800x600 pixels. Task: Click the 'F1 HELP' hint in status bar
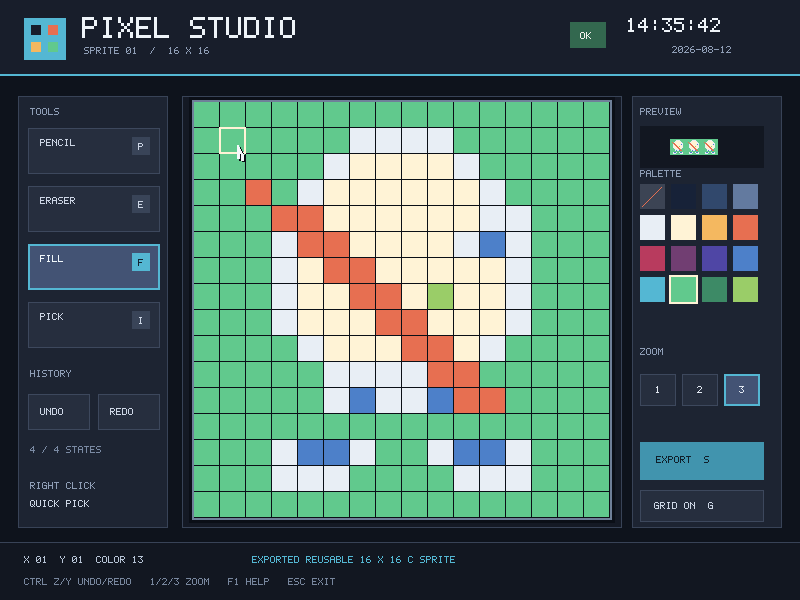point(248,582)
